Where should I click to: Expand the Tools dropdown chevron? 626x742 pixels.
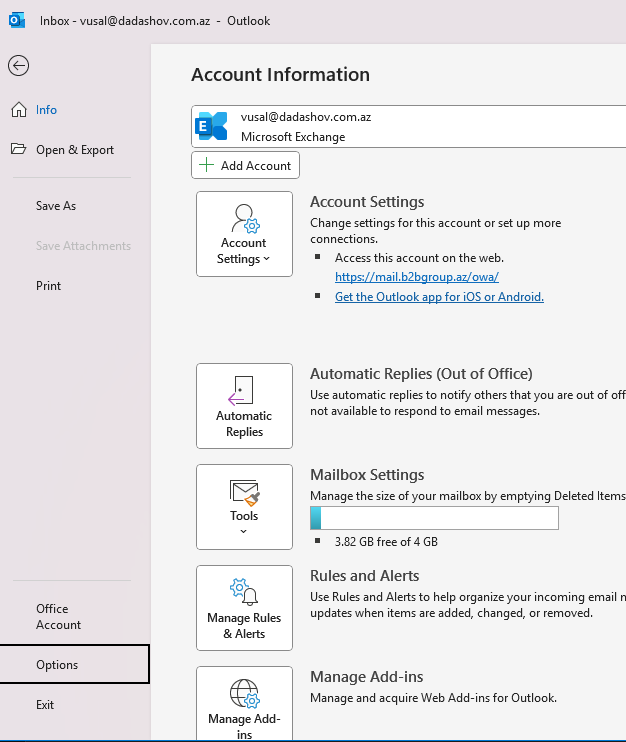244,531
